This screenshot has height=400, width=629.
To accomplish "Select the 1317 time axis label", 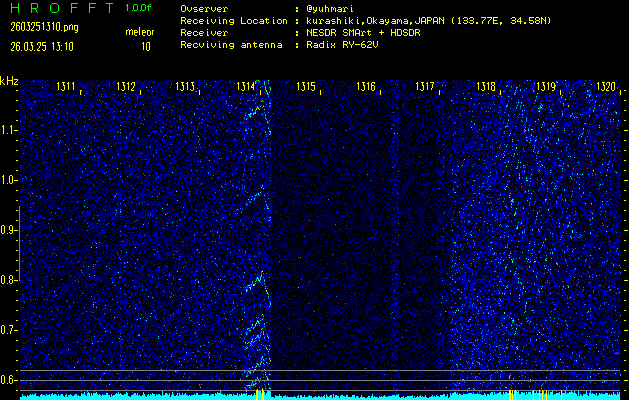I will point(425,86).
